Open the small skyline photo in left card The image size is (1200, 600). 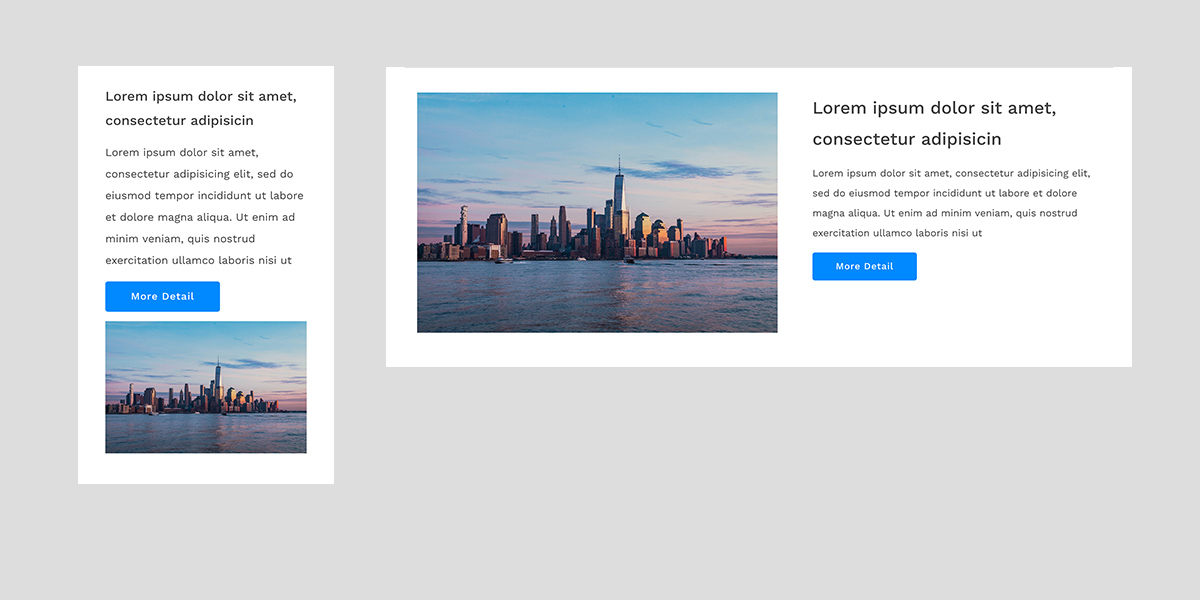206,387
